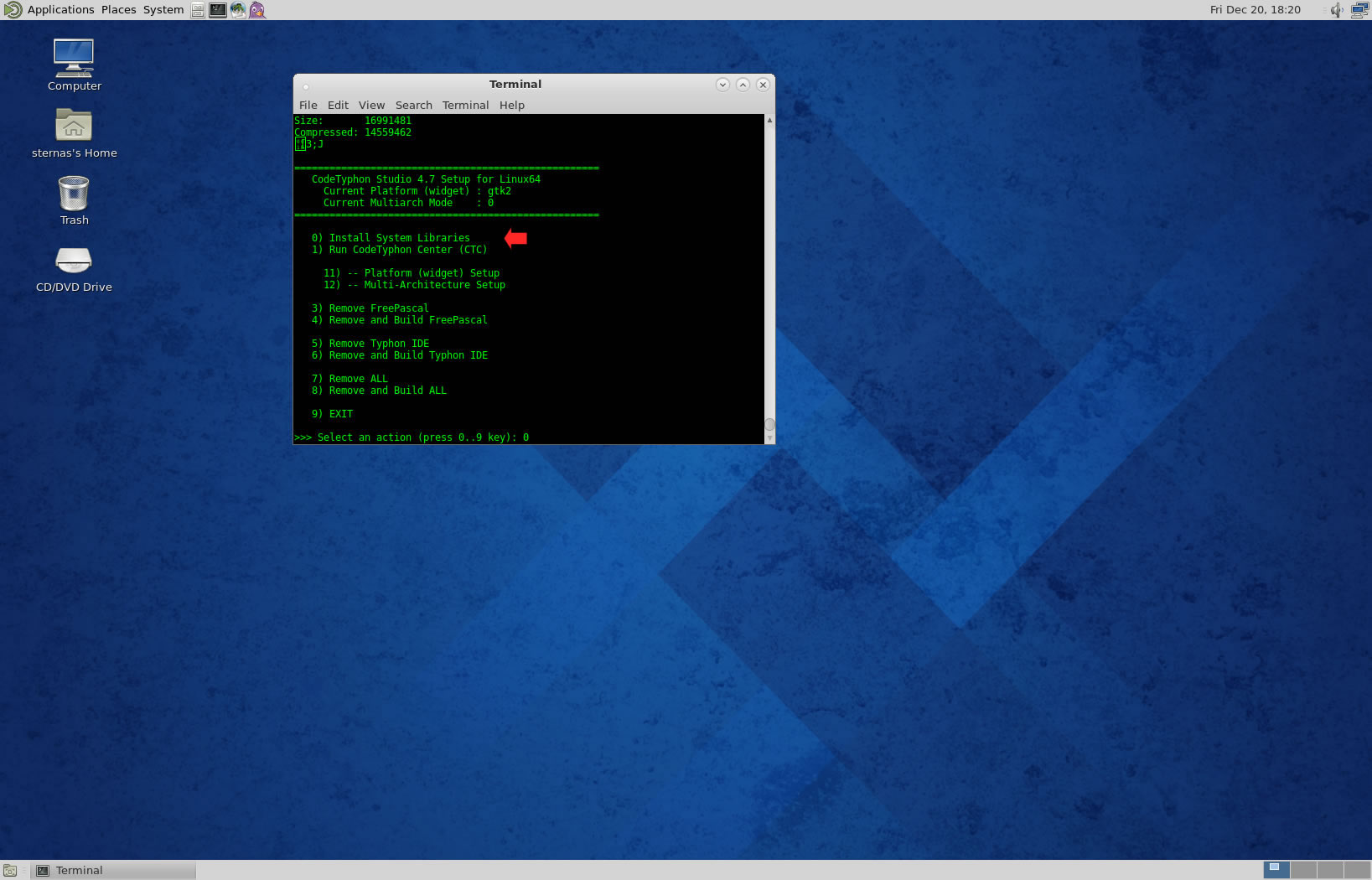Click 'CodeTyphon Studio 4.7 Setup for Linux64' heading

coord(426,179)
